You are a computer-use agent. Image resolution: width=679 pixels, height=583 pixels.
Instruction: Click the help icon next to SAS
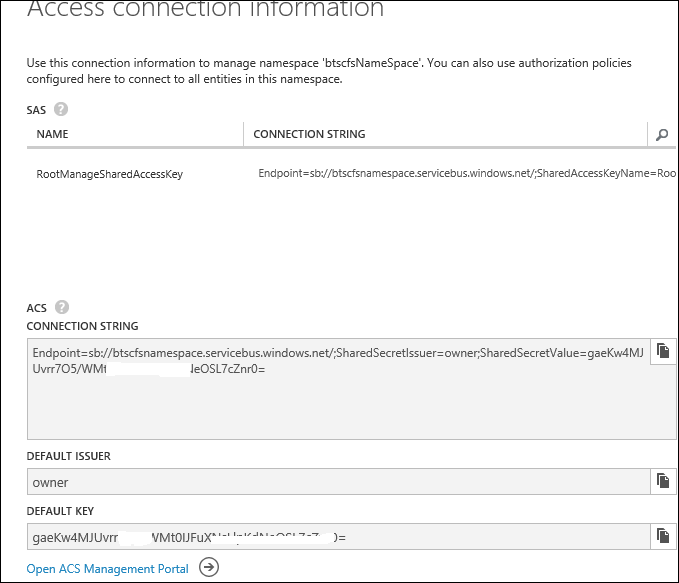coord(61,109)
